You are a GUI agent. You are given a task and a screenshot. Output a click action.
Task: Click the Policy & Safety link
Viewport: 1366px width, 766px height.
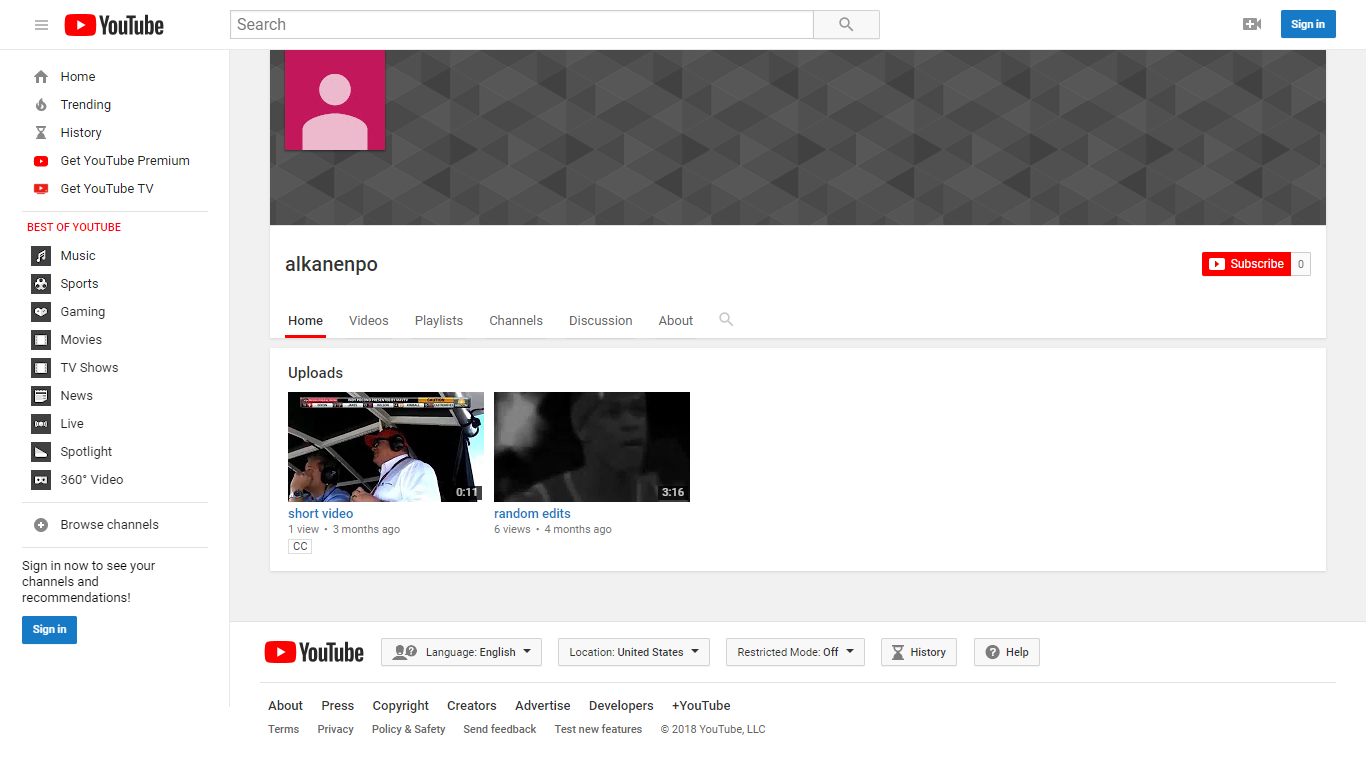[409, 730]
